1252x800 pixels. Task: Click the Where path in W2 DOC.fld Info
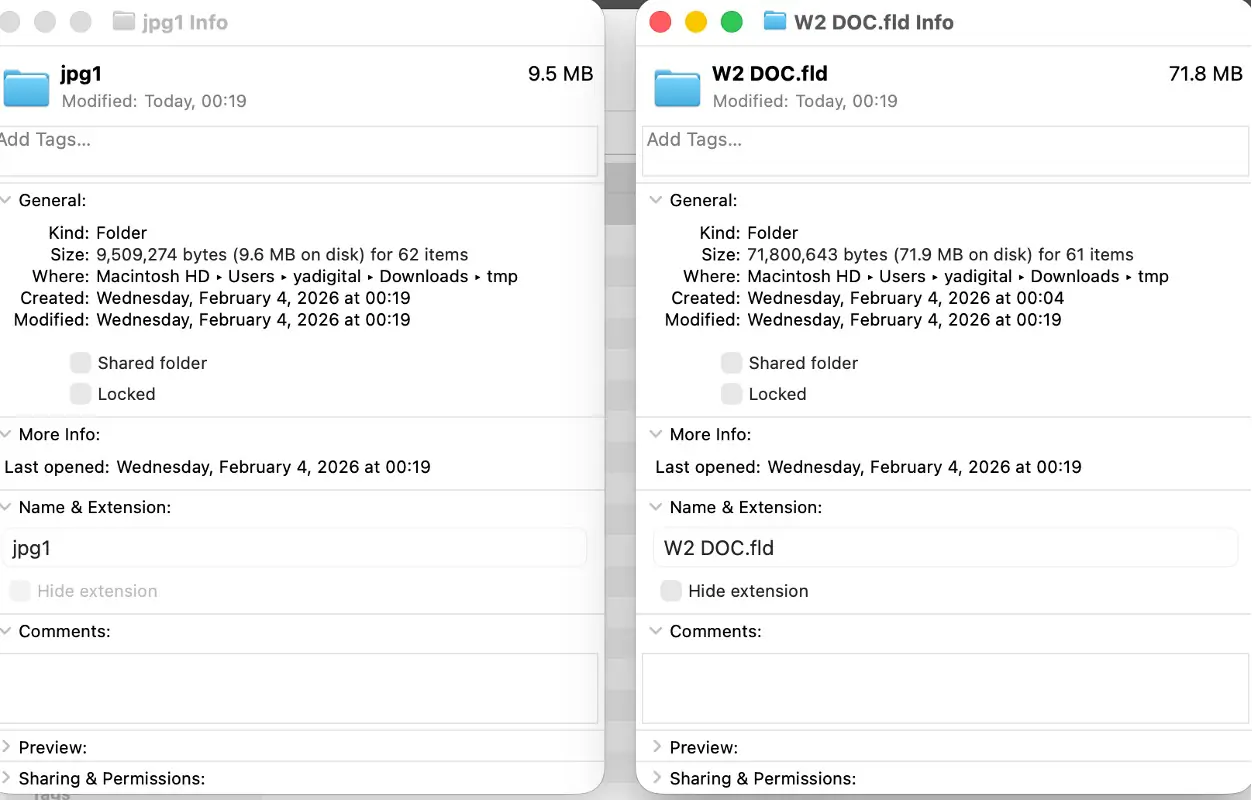(958, 276)
